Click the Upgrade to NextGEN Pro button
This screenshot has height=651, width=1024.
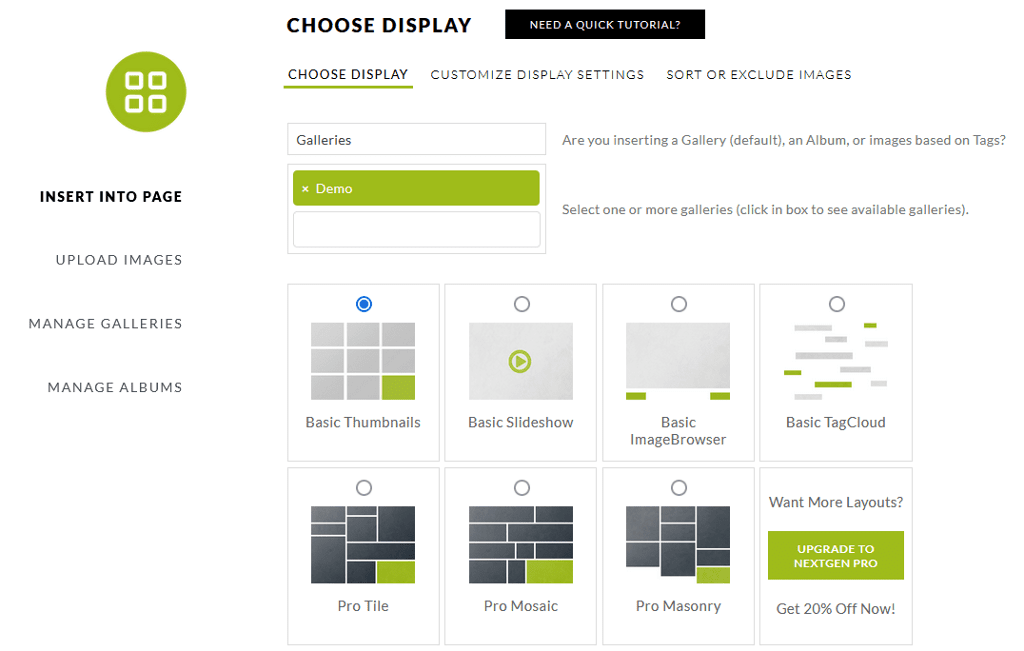(x=836, y=556)
